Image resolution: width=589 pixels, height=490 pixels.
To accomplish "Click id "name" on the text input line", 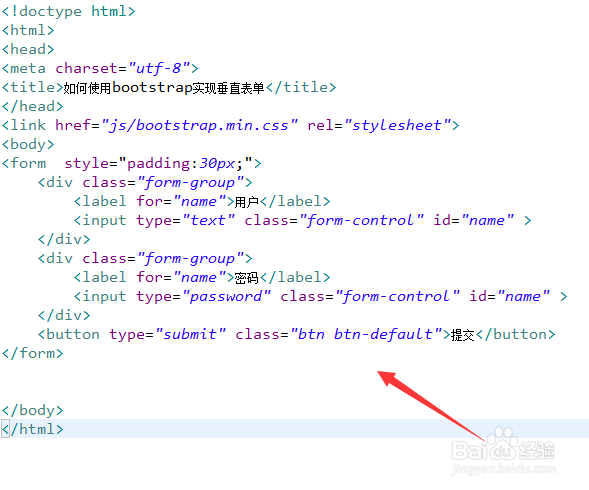I will tap(474, 221).
